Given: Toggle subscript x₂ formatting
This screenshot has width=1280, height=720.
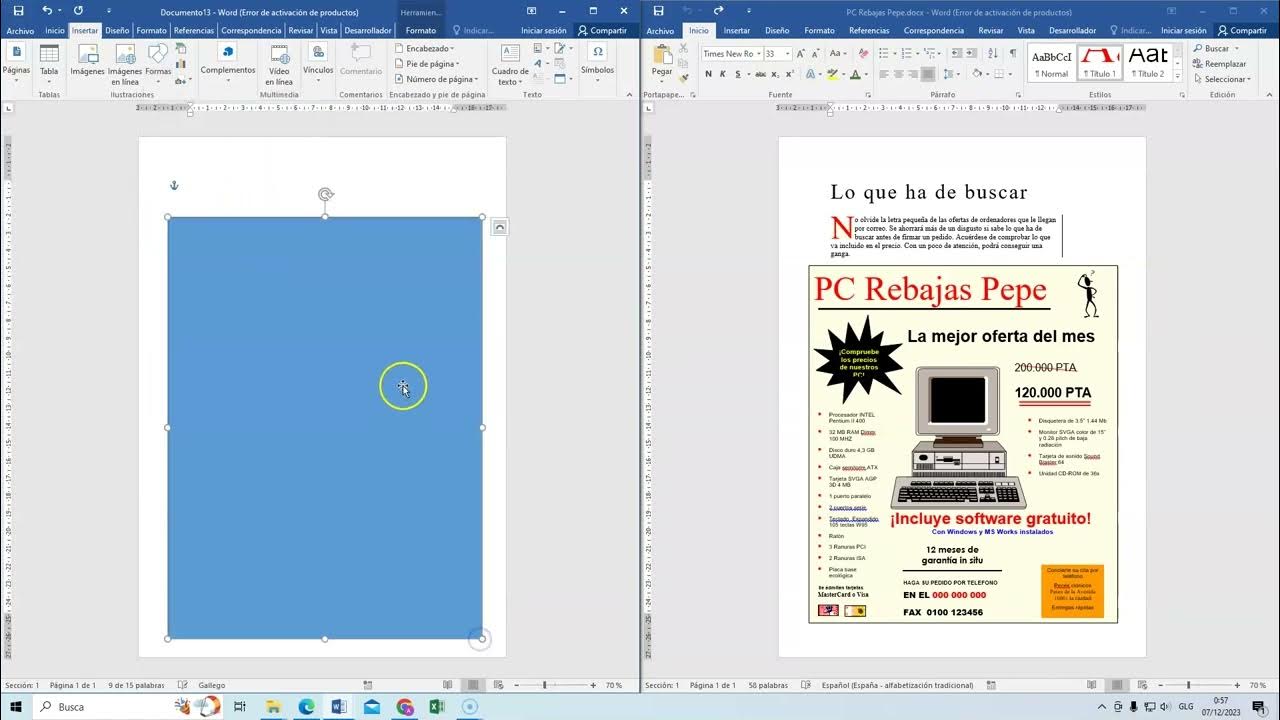Looking at the screenshot, I should point(775,74).
